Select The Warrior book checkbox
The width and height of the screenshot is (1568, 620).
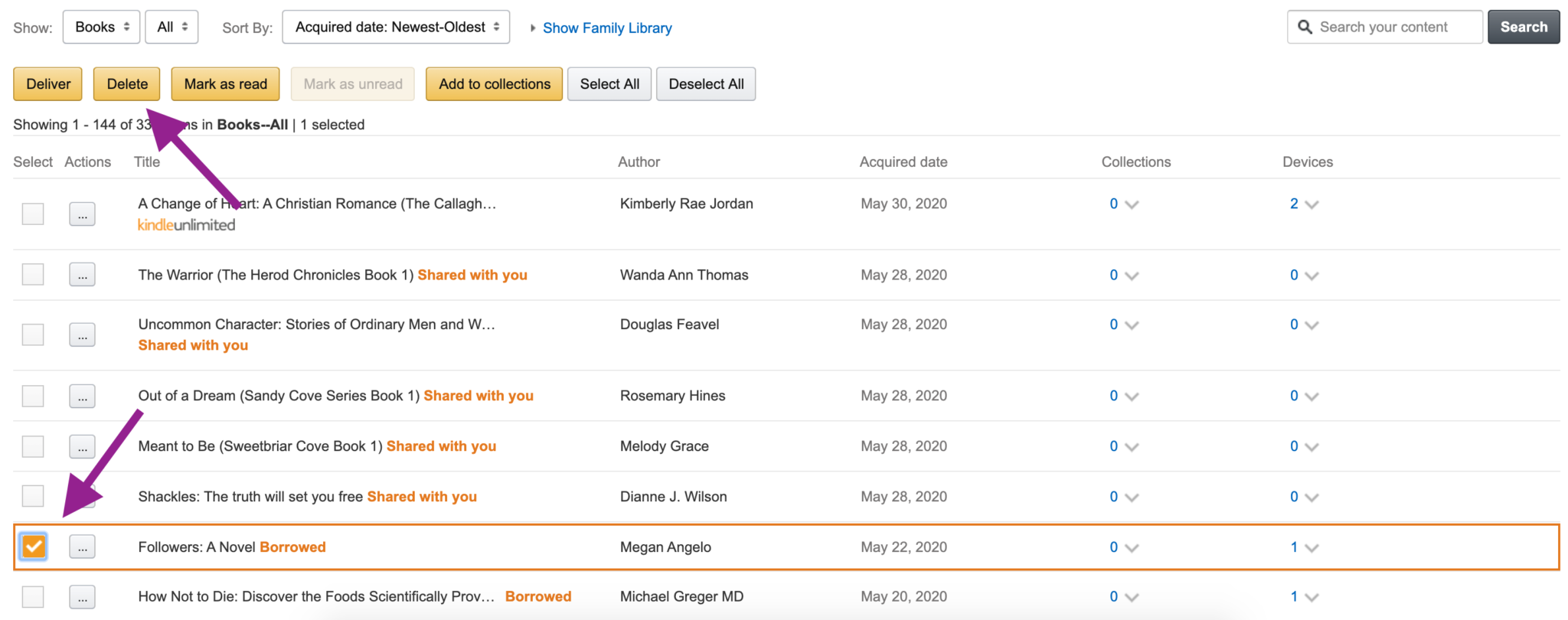click(33, 274)
